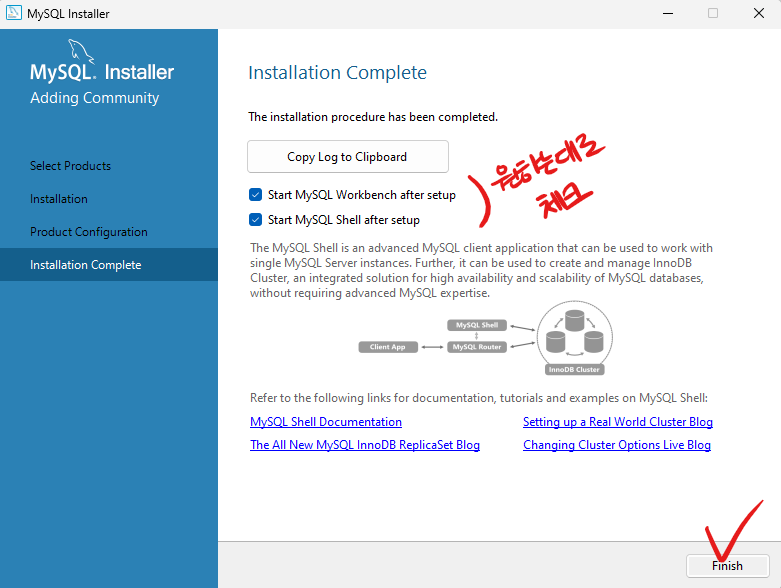Open Changing Cluster Options Live Blog link
Viewport: 781px width, 588px height.
(x=617, y=445)
